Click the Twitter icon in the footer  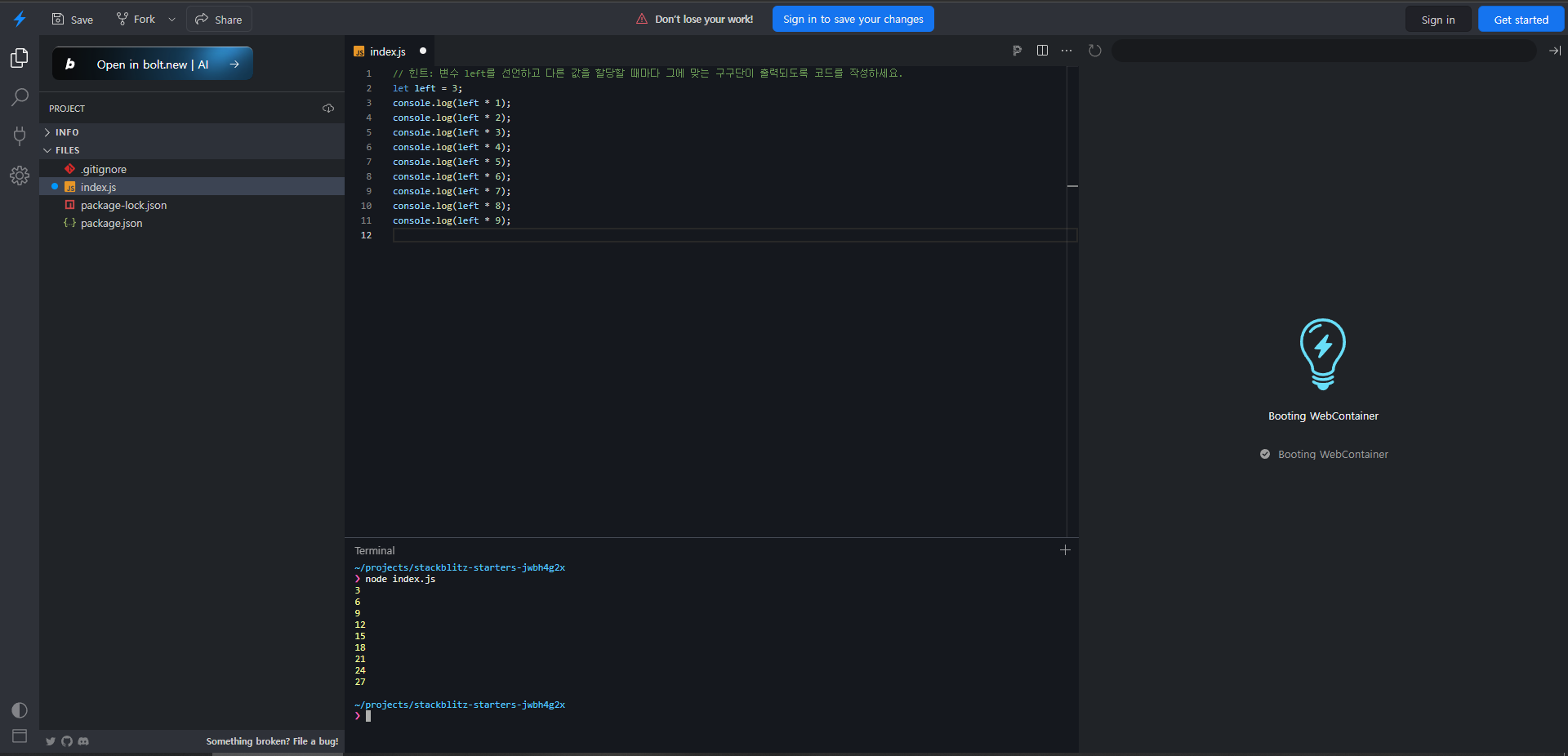coord(51,741)
